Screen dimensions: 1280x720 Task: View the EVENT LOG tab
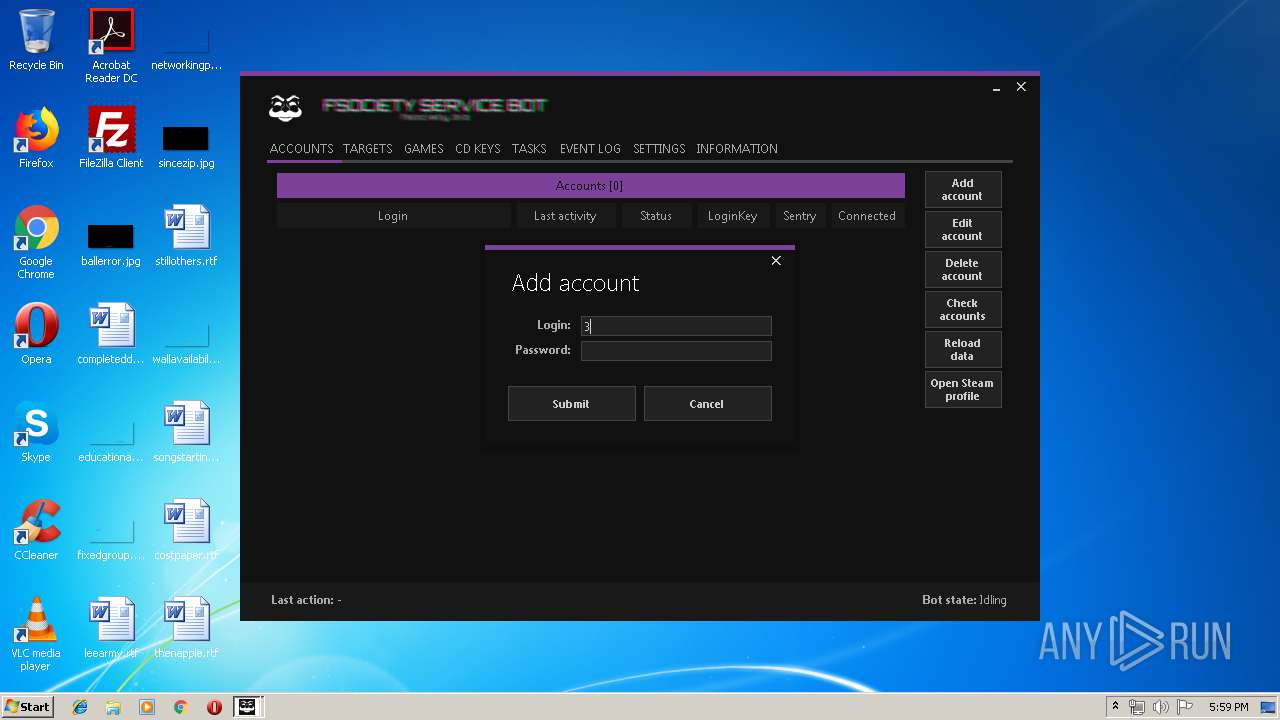590,148
